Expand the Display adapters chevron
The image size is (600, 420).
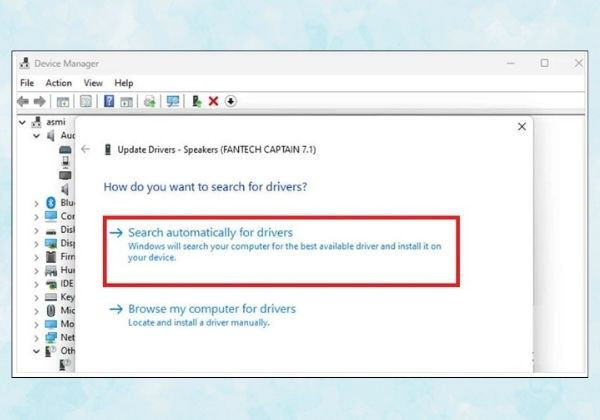pos(36,244)
